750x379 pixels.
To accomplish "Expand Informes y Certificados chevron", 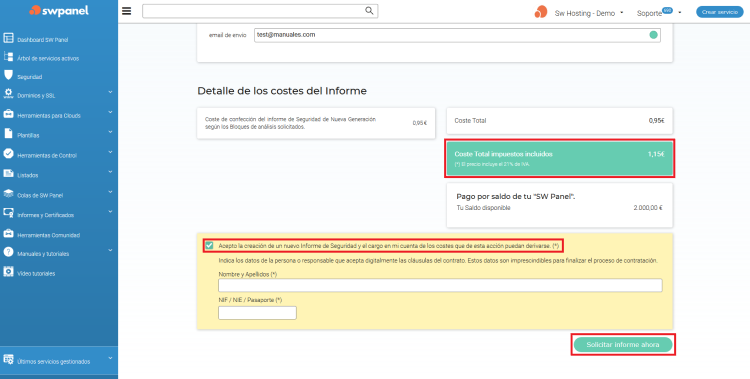I will 110,211.
